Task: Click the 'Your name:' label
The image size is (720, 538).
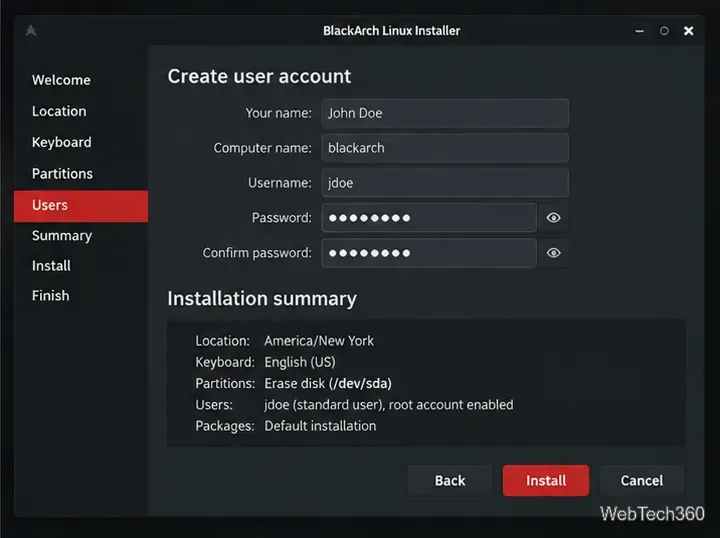Action: pos(278,113)
